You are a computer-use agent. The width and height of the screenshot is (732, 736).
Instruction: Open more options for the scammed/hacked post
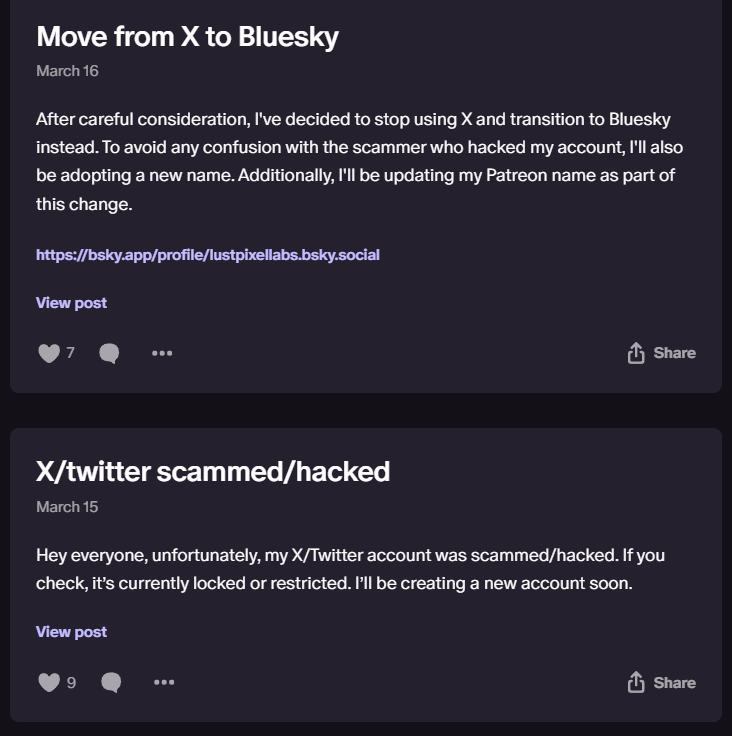tap(164, 682)
